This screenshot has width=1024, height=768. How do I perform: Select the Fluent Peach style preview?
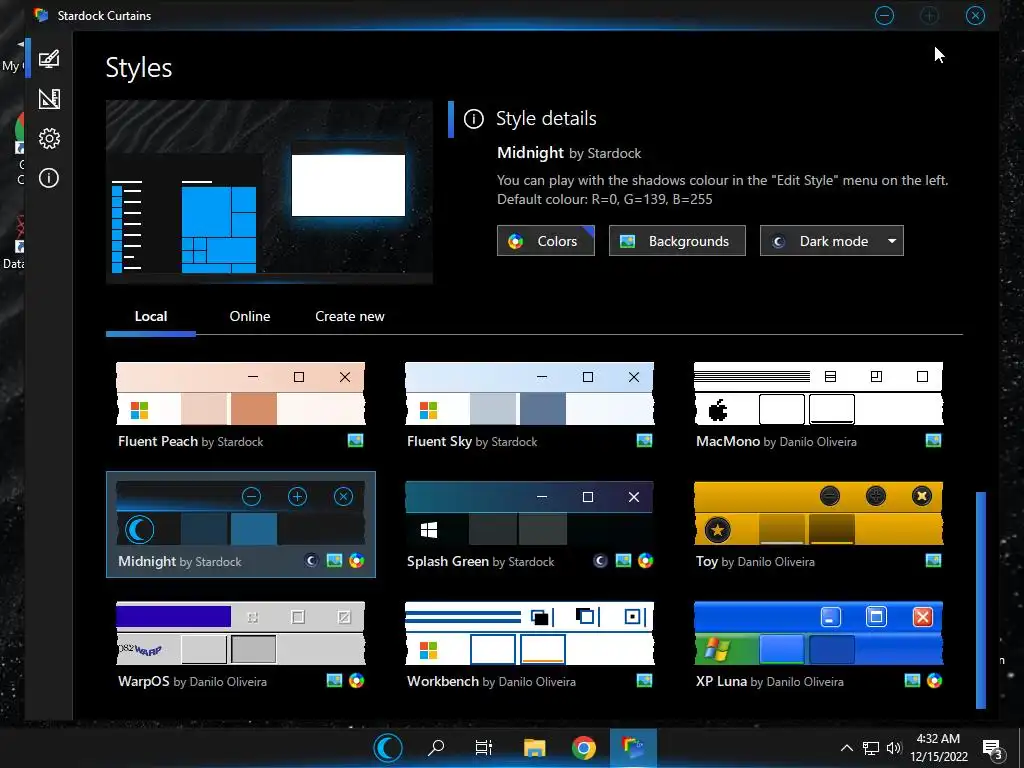tap(240, 394)
